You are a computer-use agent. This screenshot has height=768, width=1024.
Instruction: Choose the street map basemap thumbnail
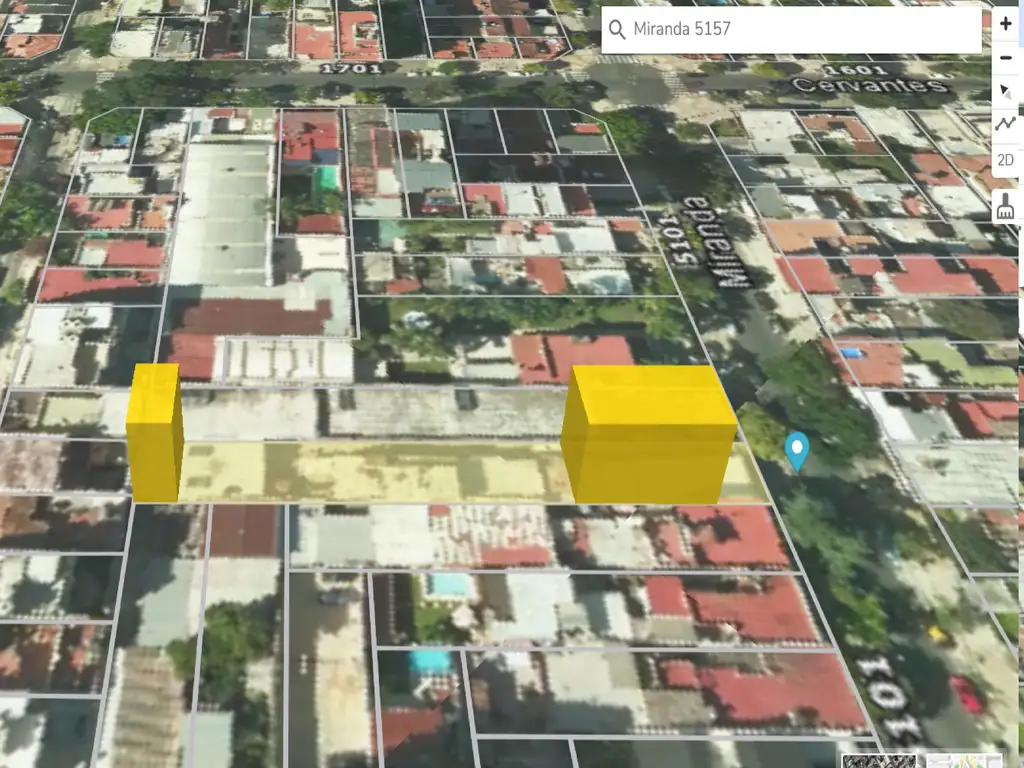964,761
